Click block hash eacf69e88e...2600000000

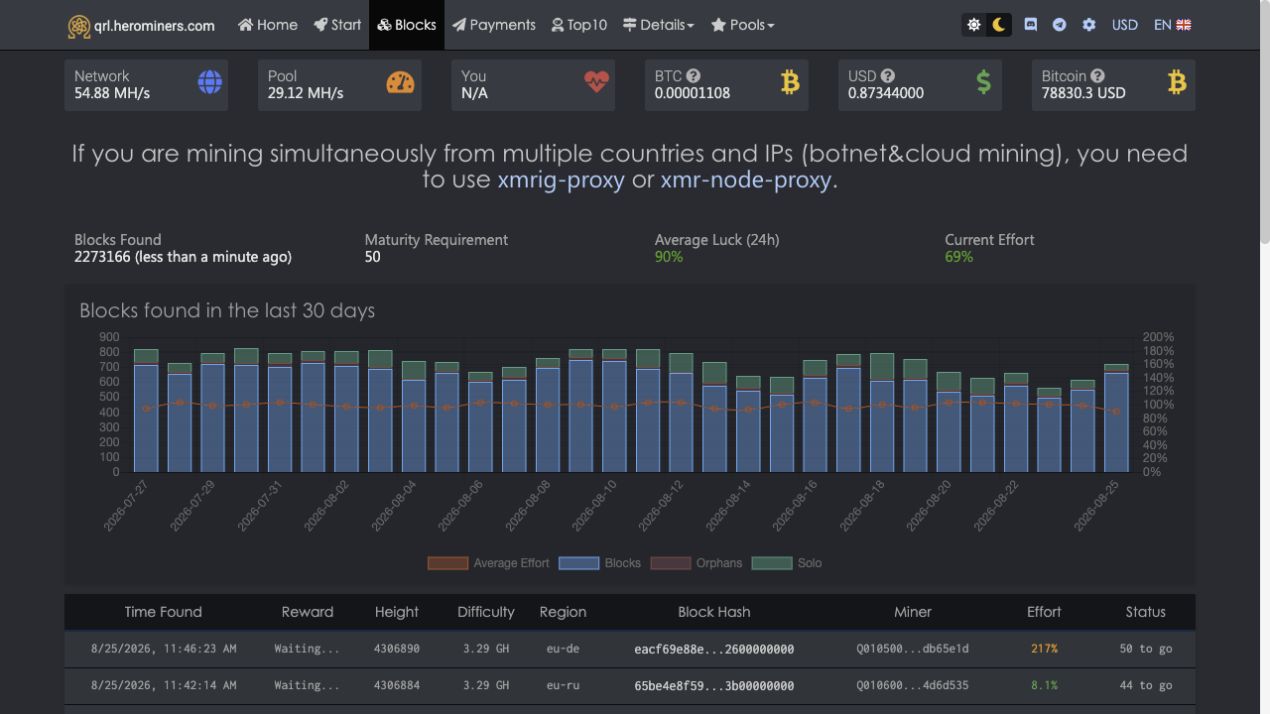click(x=714, y=649)
